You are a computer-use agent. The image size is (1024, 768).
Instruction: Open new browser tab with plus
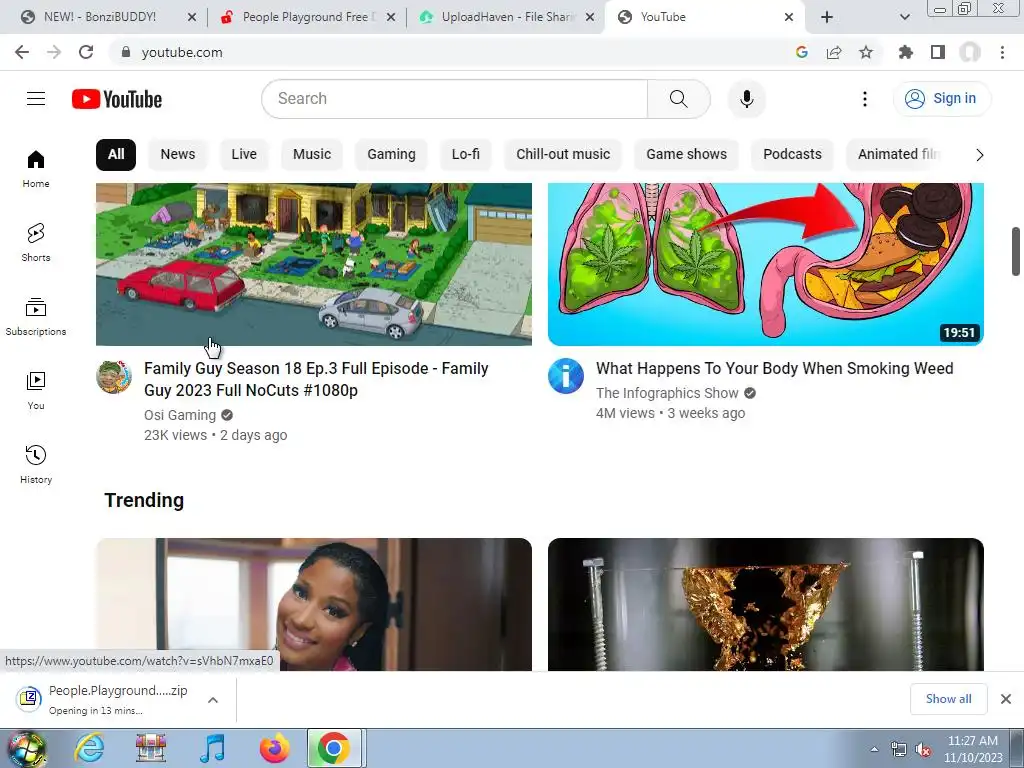pos(827,17)
